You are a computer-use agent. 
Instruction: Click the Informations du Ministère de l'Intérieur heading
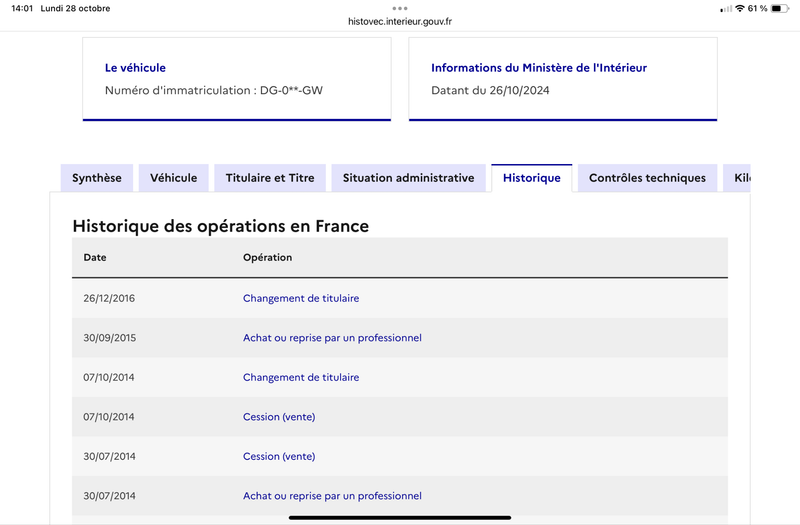(539, 68)
